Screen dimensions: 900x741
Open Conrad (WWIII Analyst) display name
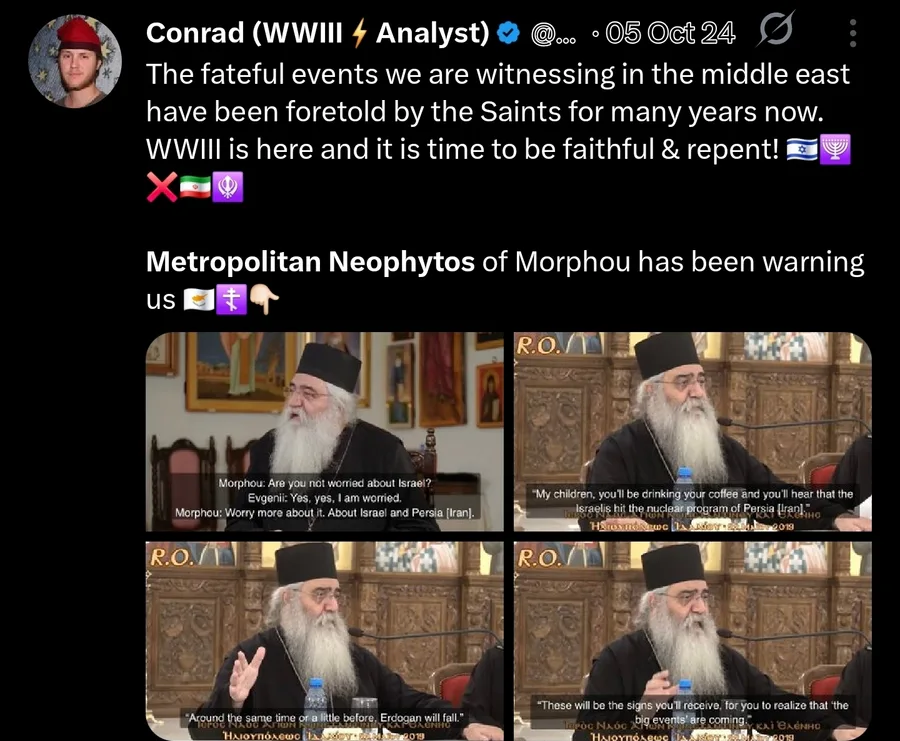[x=317, y=33]
